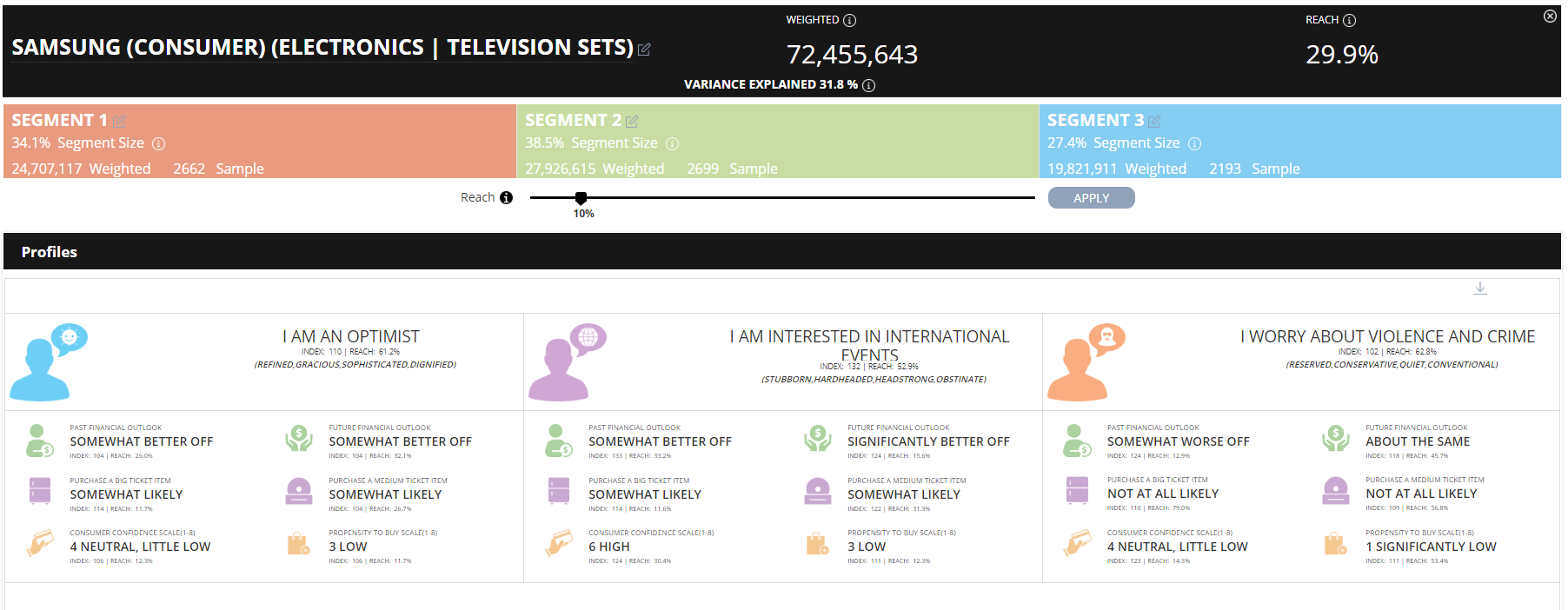
Task: Click Medium Ticket Item icon in the optimist profile
Action: [299, 491]
